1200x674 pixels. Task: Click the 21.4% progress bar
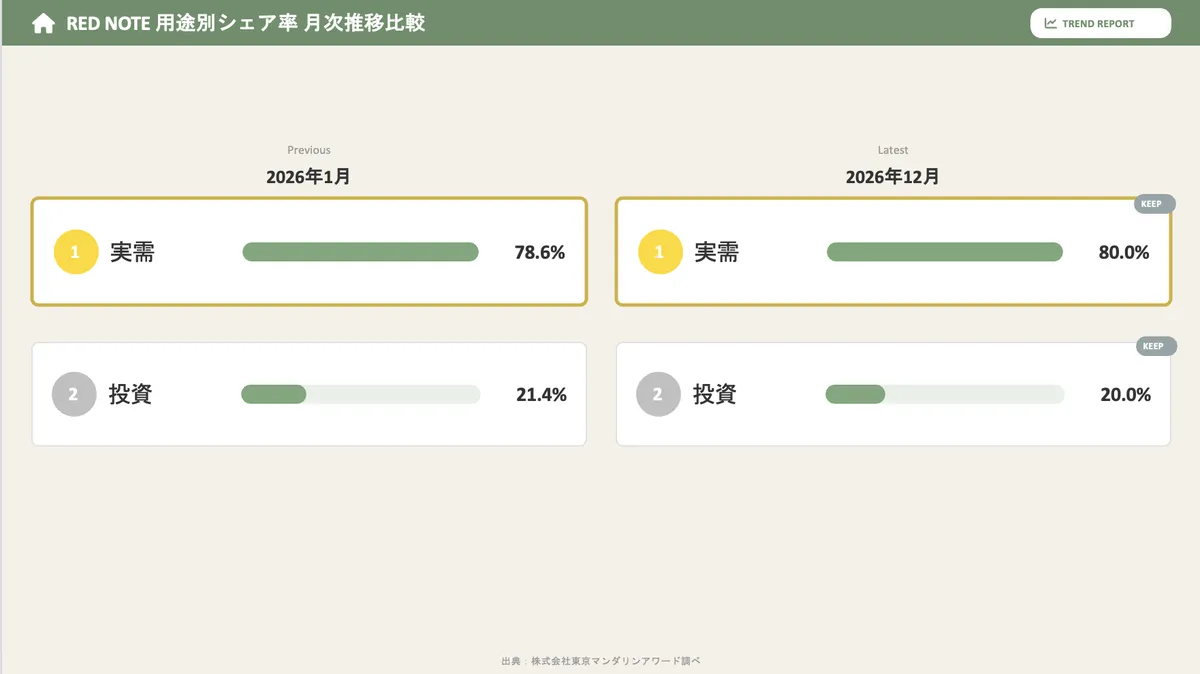360,394
